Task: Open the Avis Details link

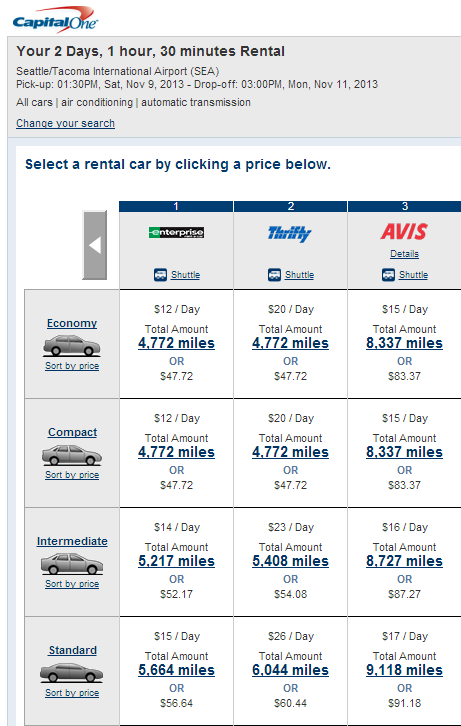Action: coord(404,254)
